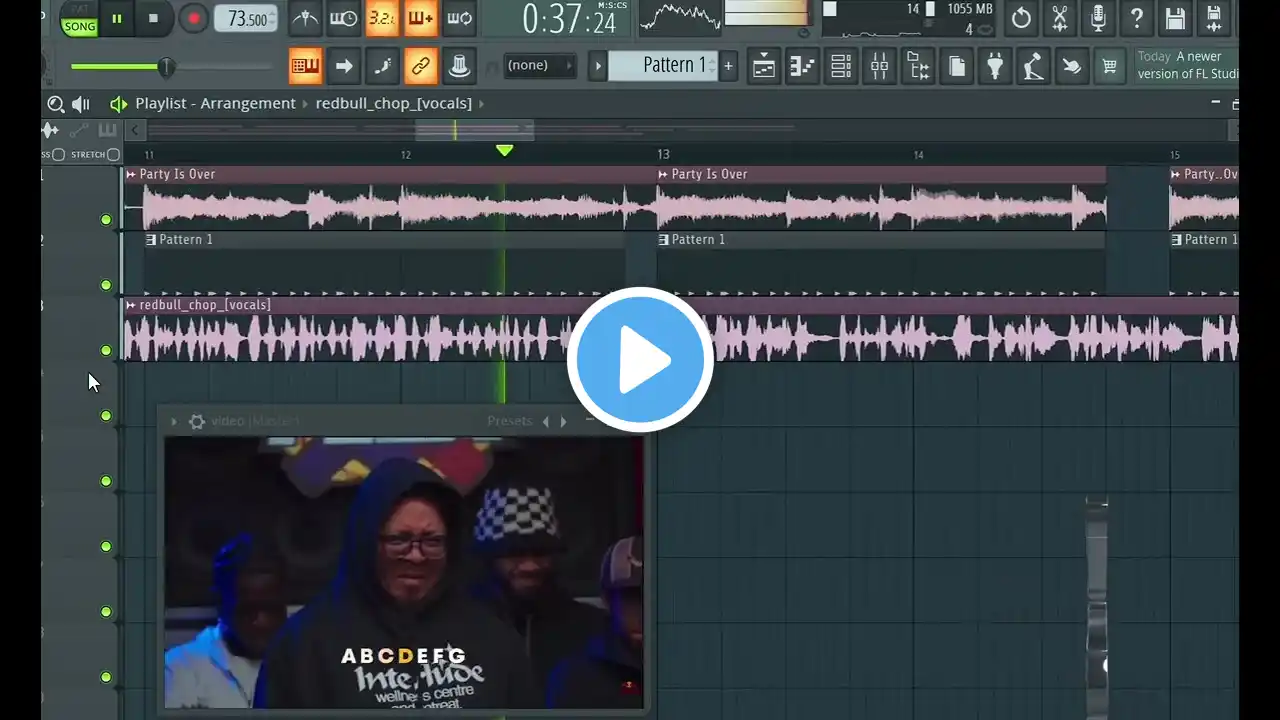This screenshot has height=720, width=1280.
Task: Open the video plugin gear settings
Action: point(197,422)
